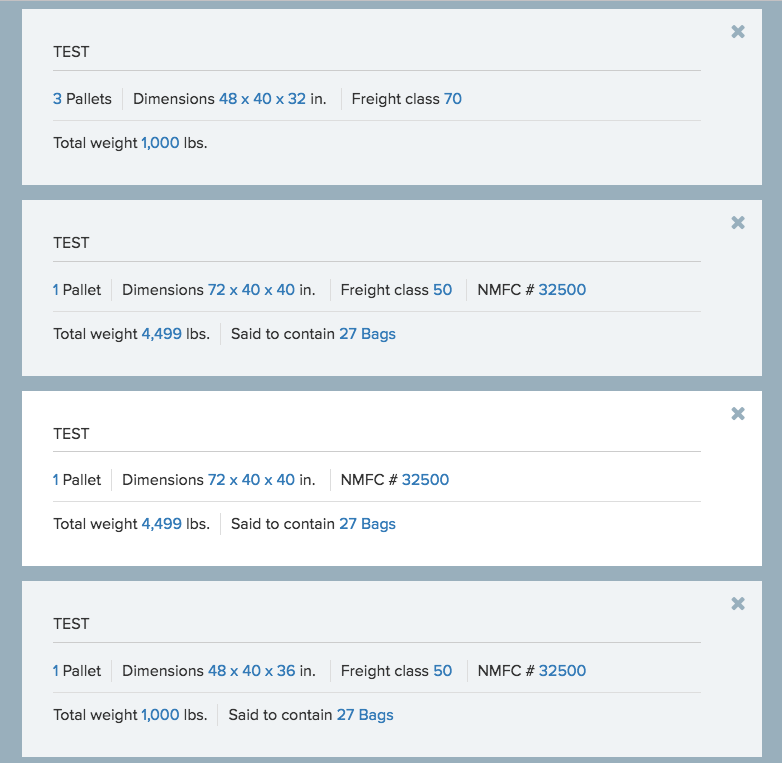Click dimensions 48 x 40 x 36 value
This screenshot has height=763, width=782.
point(252,671)
